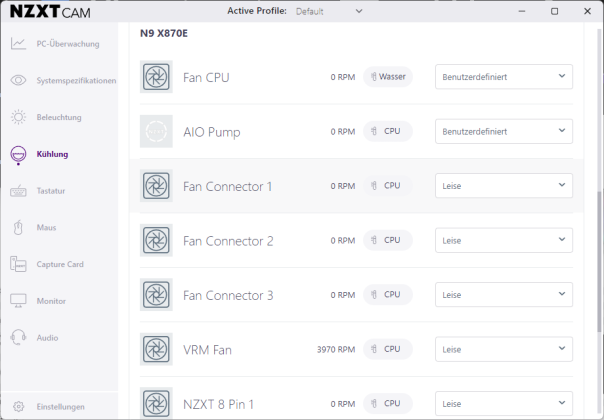Expand the Fan CPU Benutzerdefiniert dropdown
Viewport: 604px width, 420px height.
503,77
